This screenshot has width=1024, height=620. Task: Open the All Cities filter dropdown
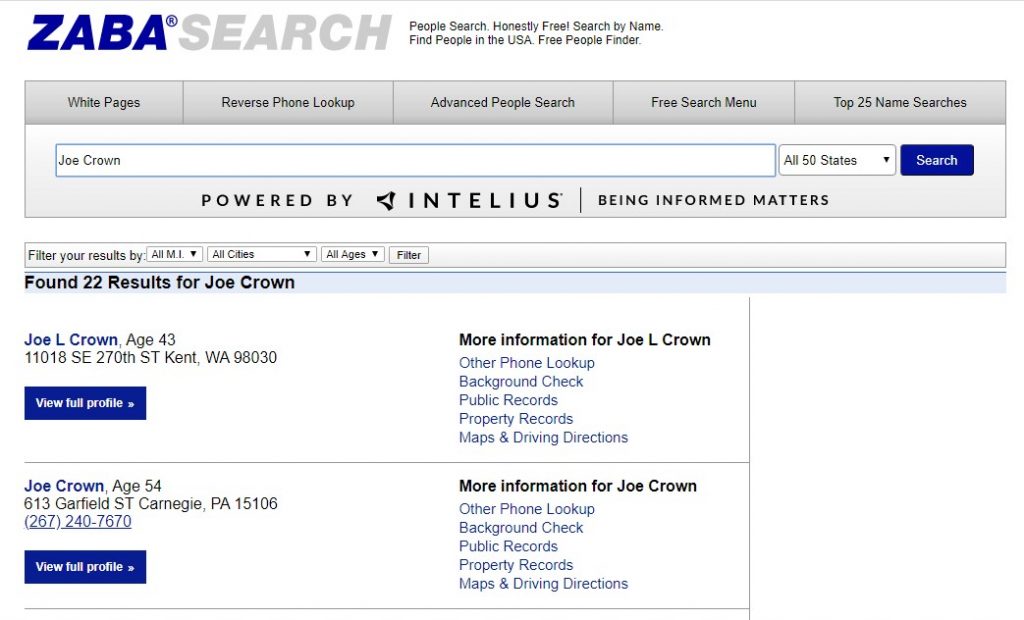point(261,254)
